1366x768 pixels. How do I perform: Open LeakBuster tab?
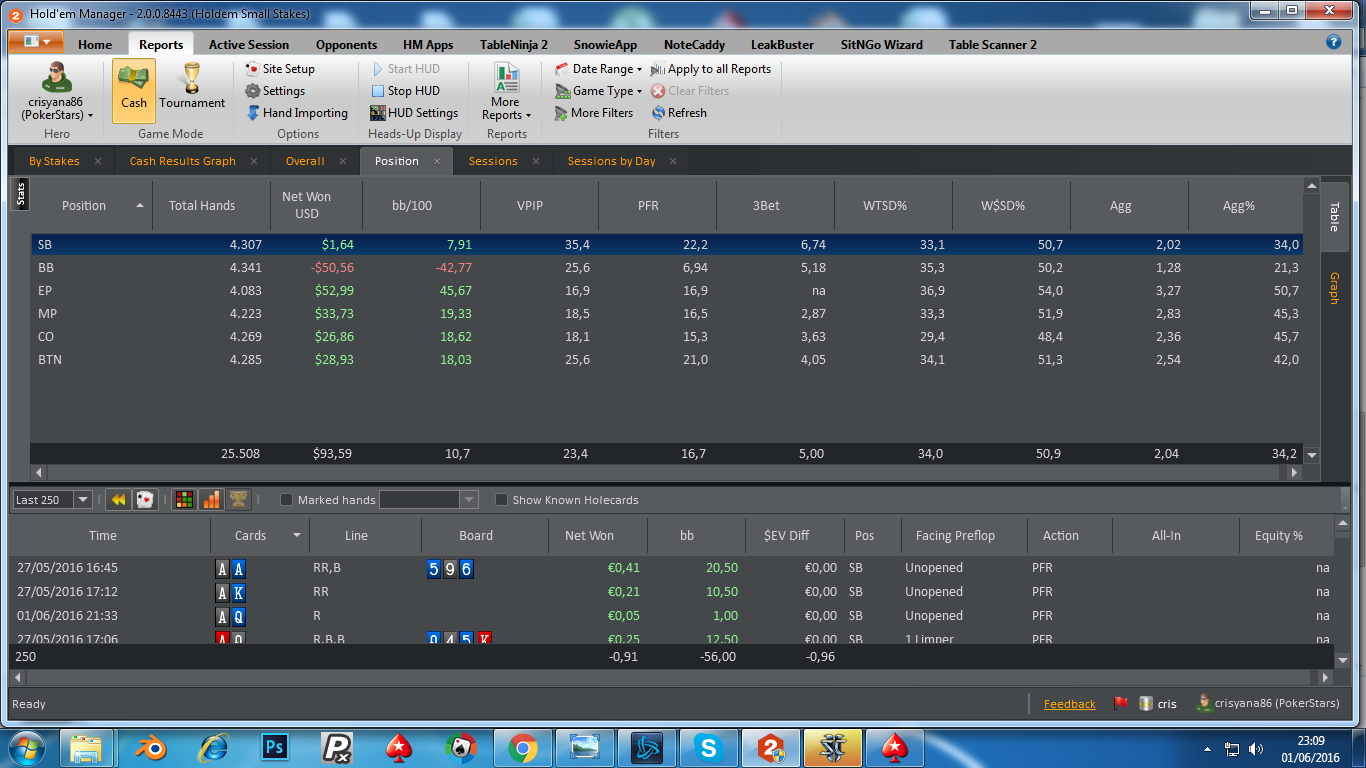[782, 45]
